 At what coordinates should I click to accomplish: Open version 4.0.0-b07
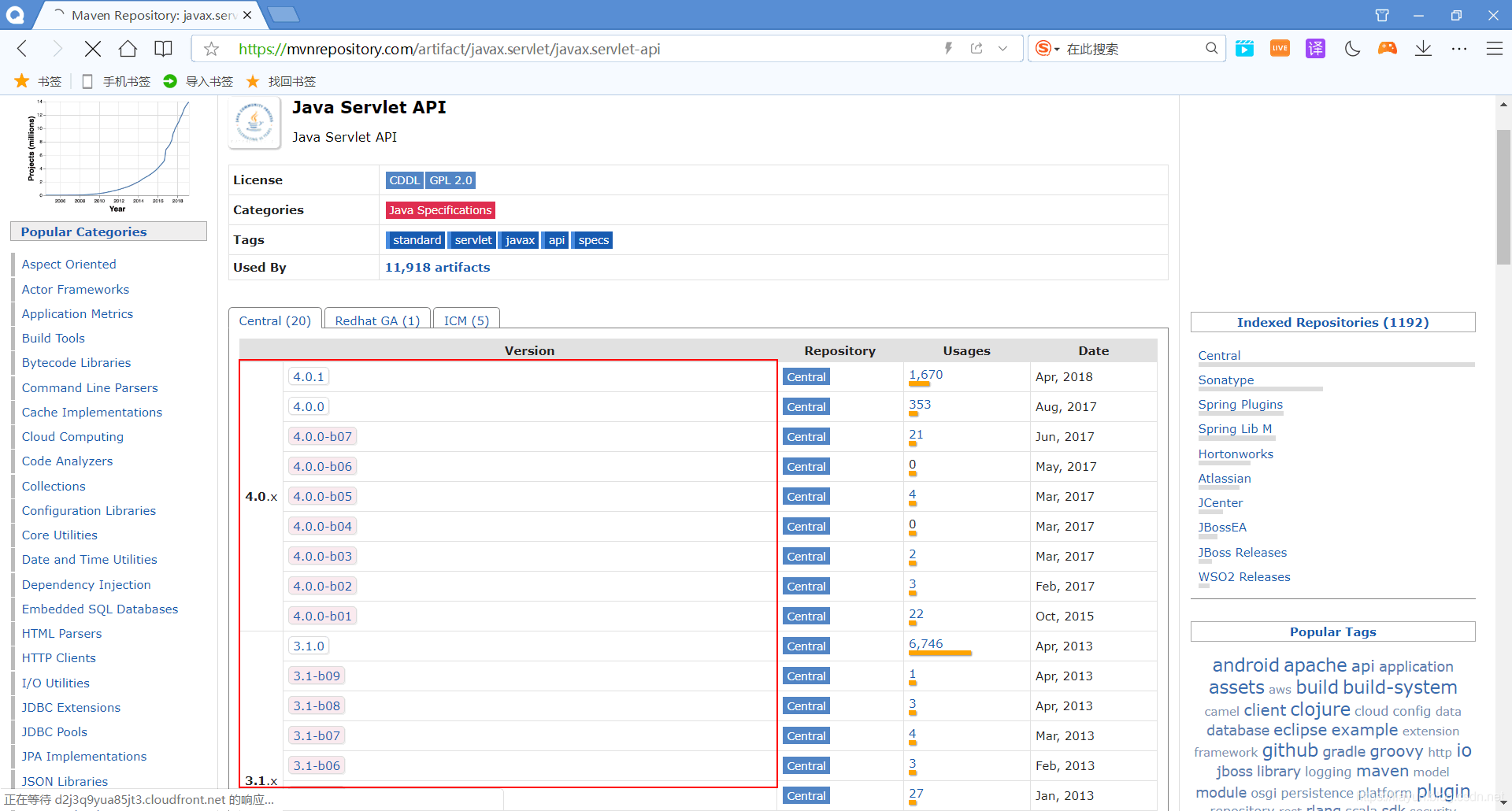(x=322, y=436)
